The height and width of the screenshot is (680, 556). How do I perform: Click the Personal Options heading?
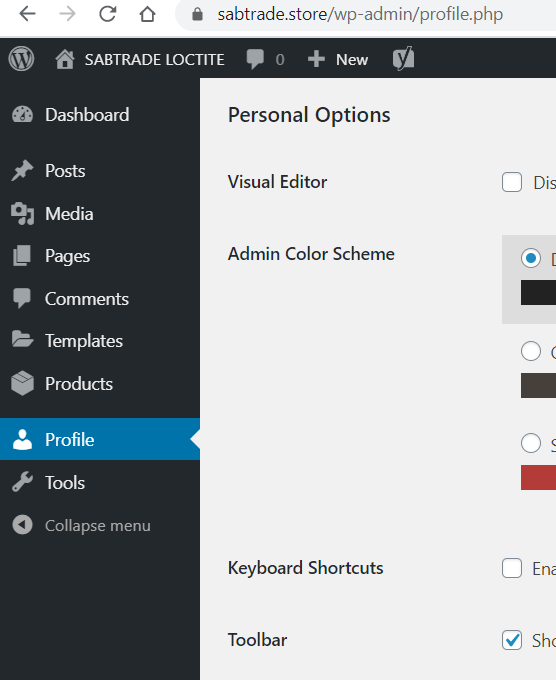click(309, 115)
